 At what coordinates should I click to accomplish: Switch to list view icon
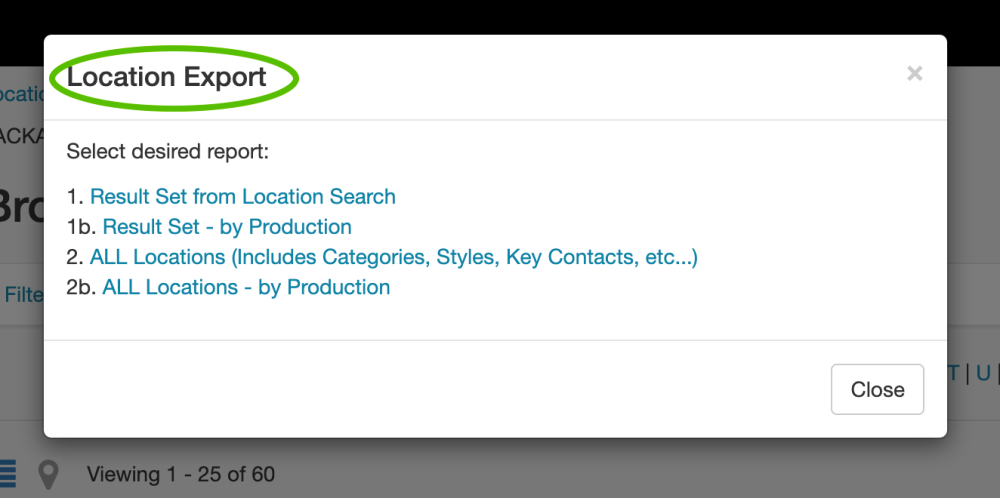coord(8,473)
